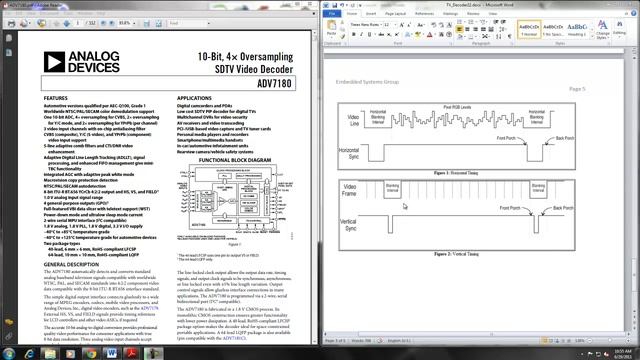Go to previous page in Adobe Reader
Image resolution: width=640 pixels, height=360 pixels.
click(56, 23)
